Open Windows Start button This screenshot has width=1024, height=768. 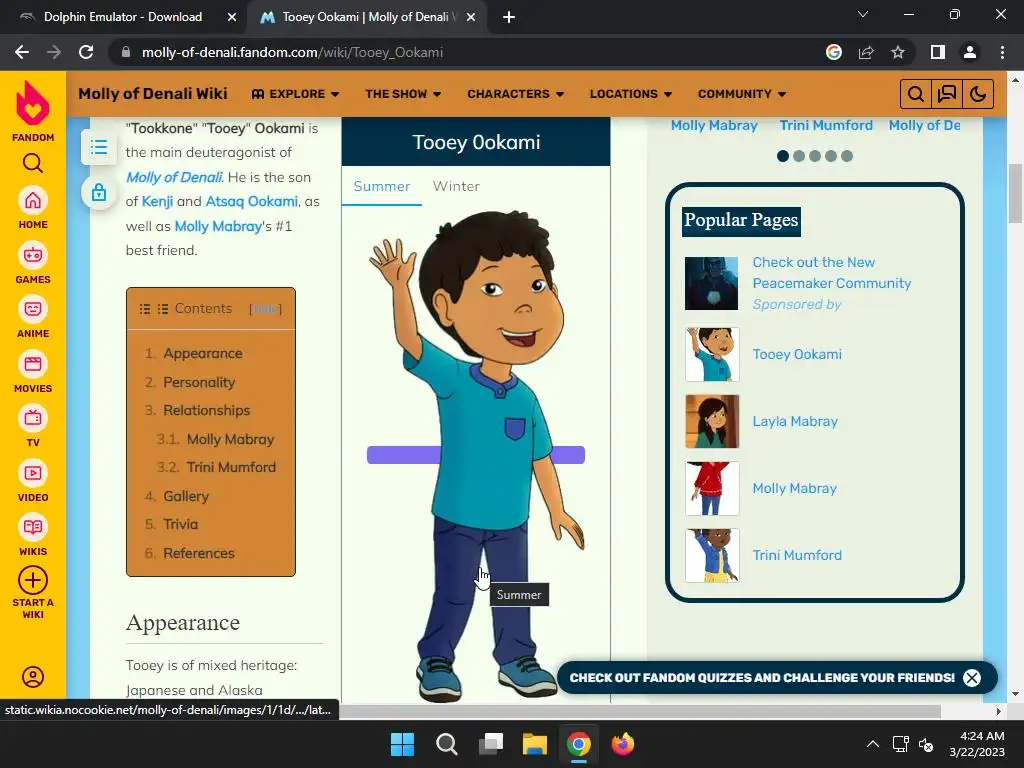pos(402,744)
